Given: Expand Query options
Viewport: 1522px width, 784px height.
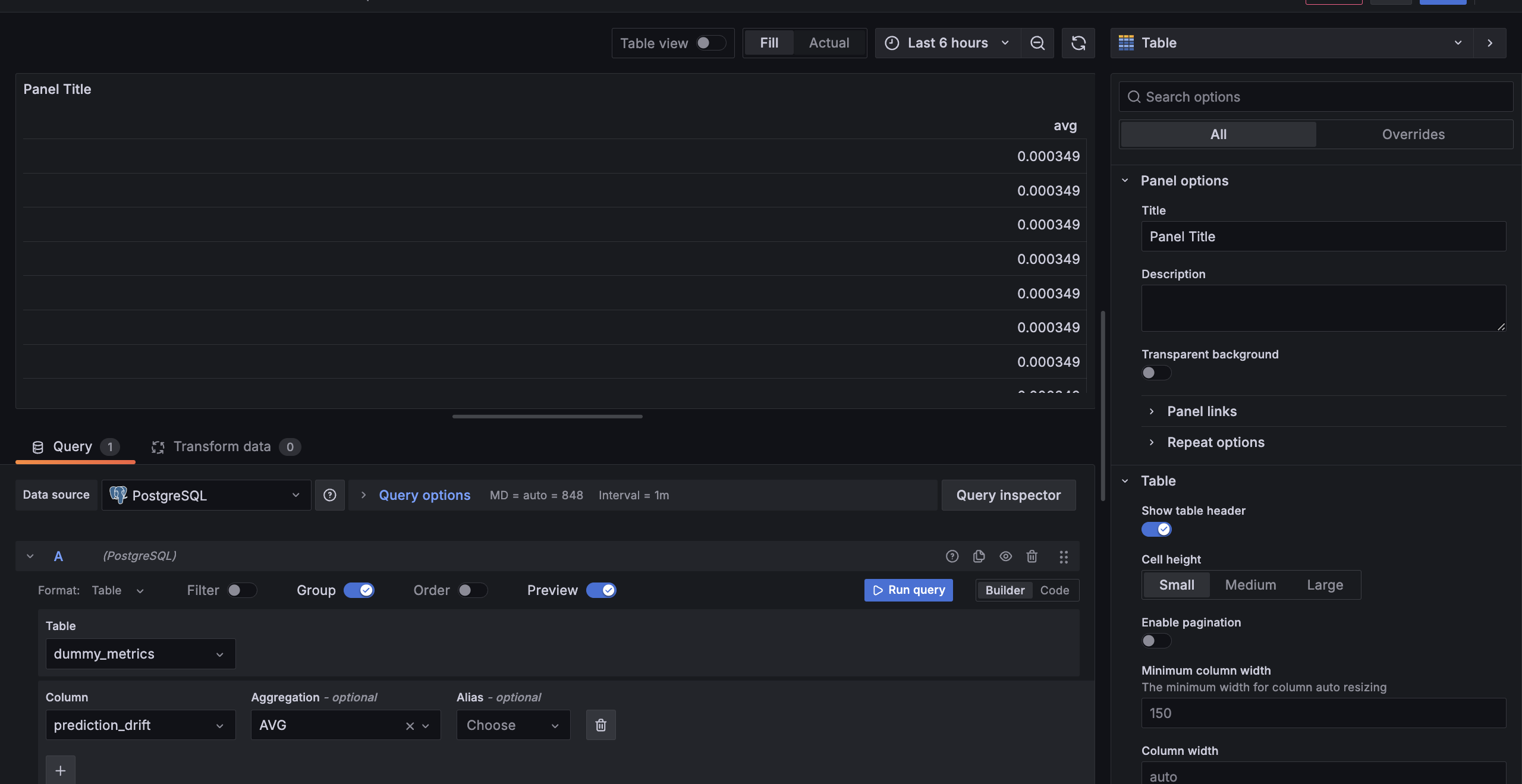Looking at the screenshot, I should pyautogui.click(x=424, y=495).
